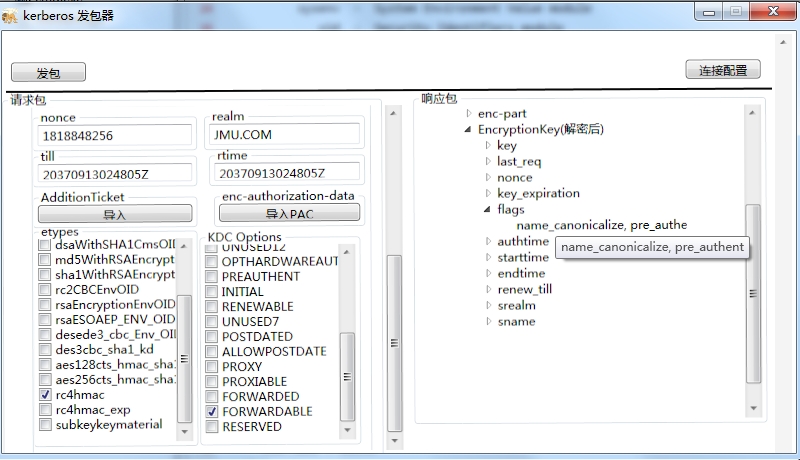Click 导入 button under AdditionTicket
Image resolution: width=800 pixels, height=460 pixels.
115,214
